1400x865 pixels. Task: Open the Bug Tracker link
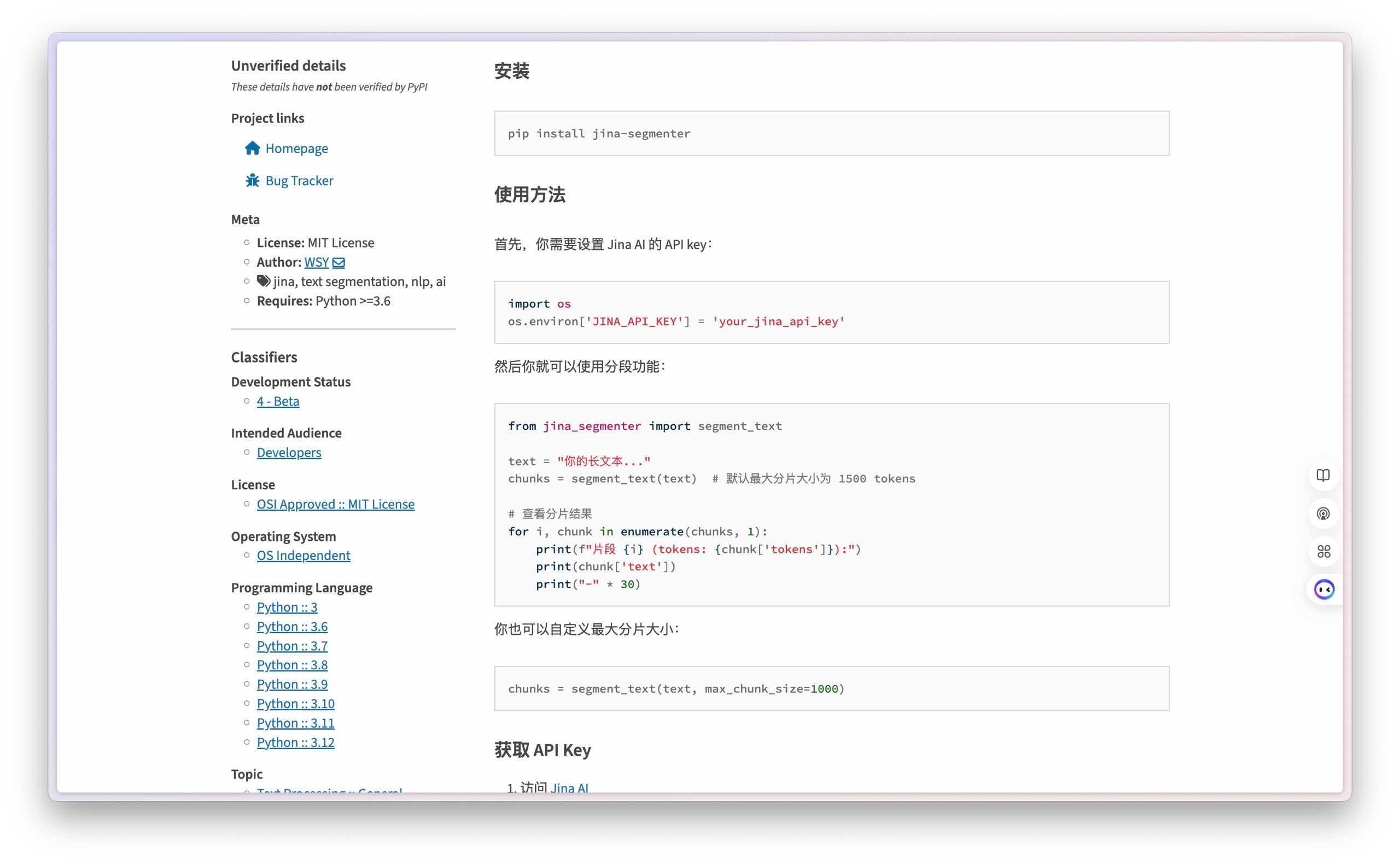point(299,181)
